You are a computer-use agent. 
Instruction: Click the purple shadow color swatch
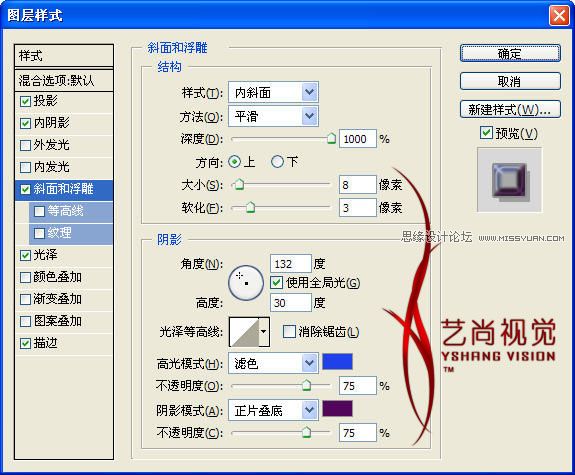tap(337, 408)
